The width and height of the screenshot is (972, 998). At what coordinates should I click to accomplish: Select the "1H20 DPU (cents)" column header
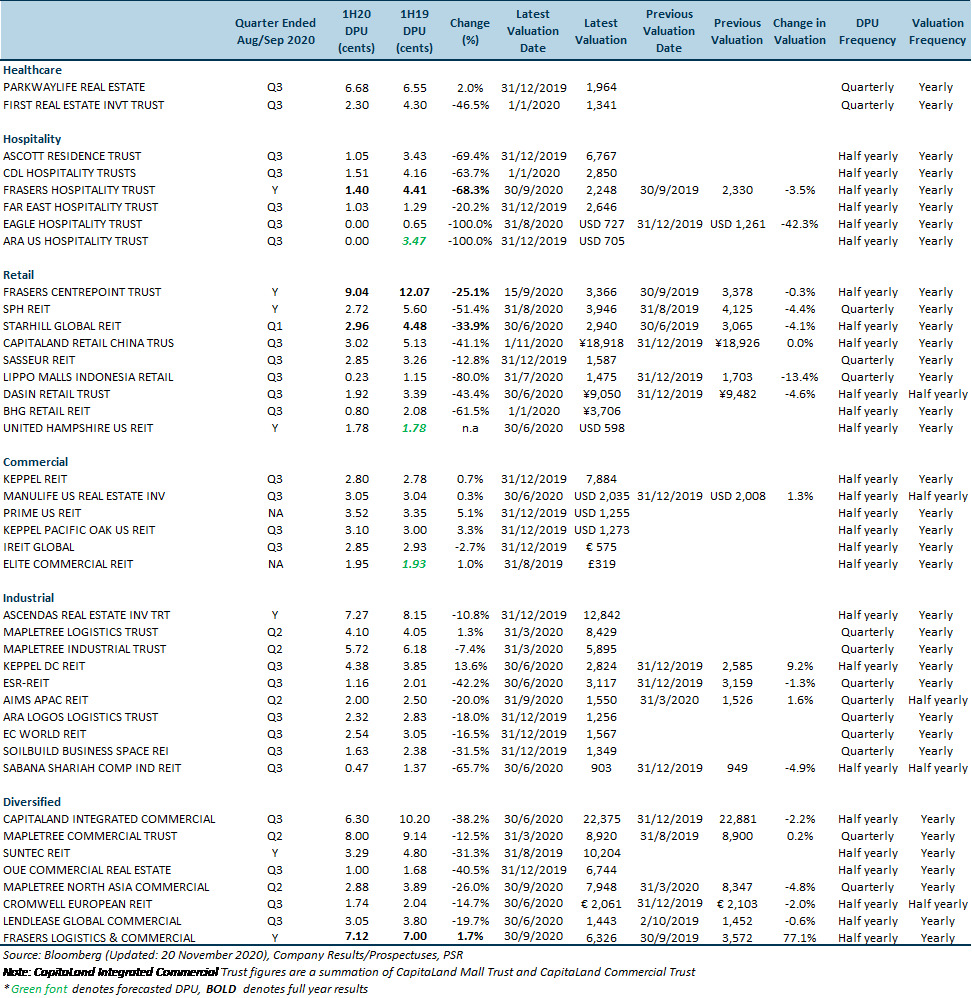(x=356, y=31)
